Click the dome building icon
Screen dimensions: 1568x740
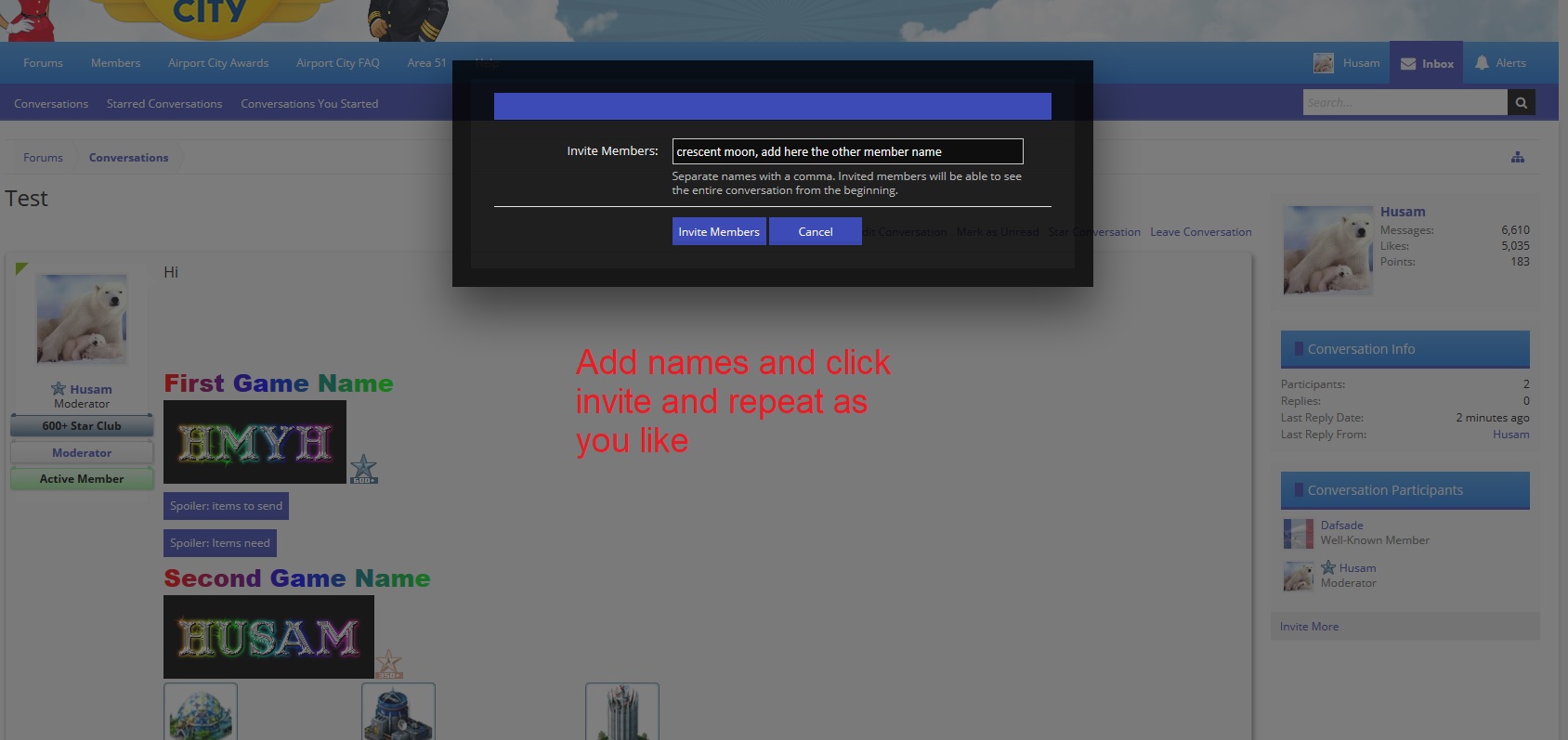(201, 712)
